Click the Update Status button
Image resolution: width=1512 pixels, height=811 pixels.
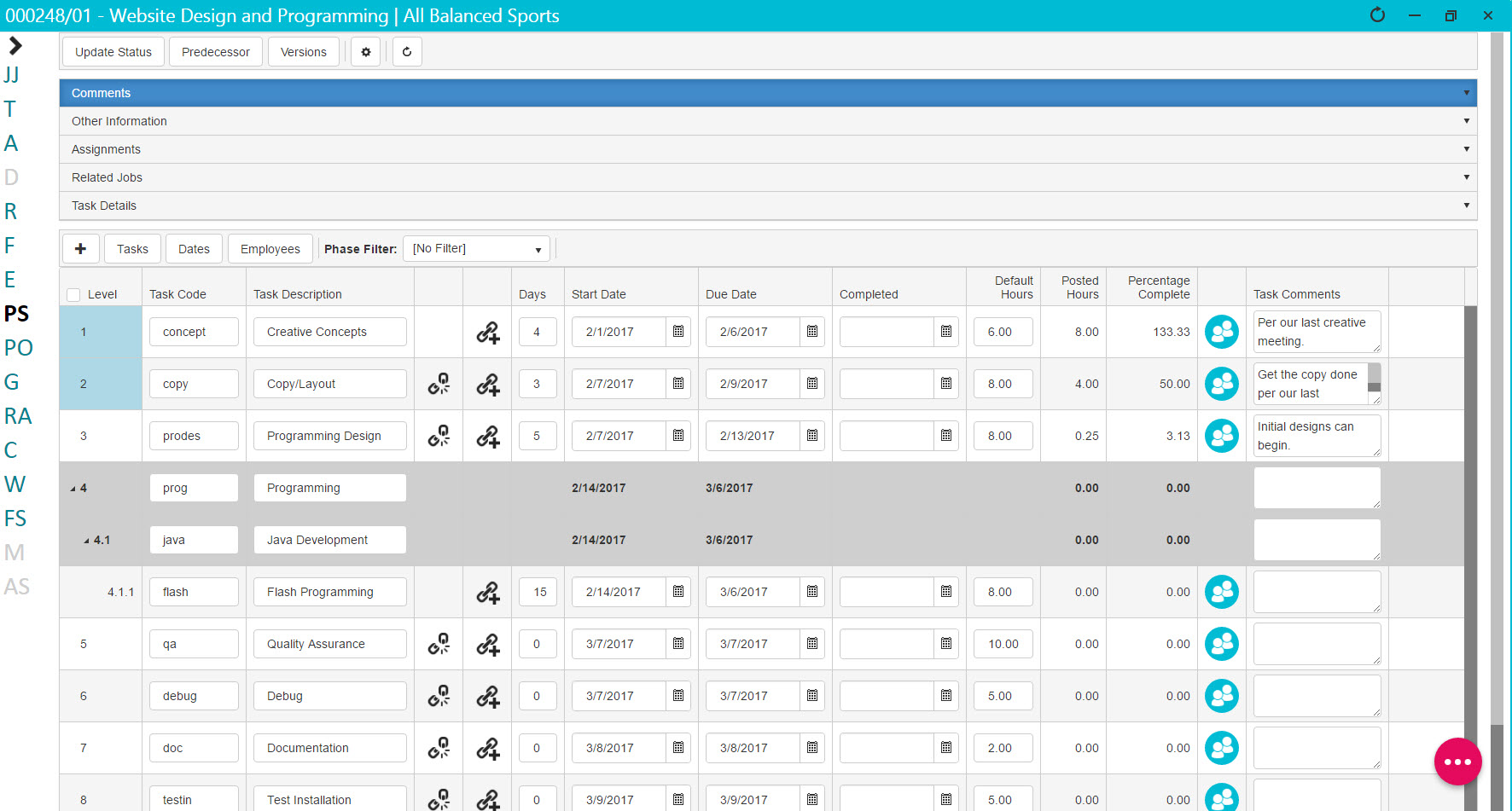[113, 52]
